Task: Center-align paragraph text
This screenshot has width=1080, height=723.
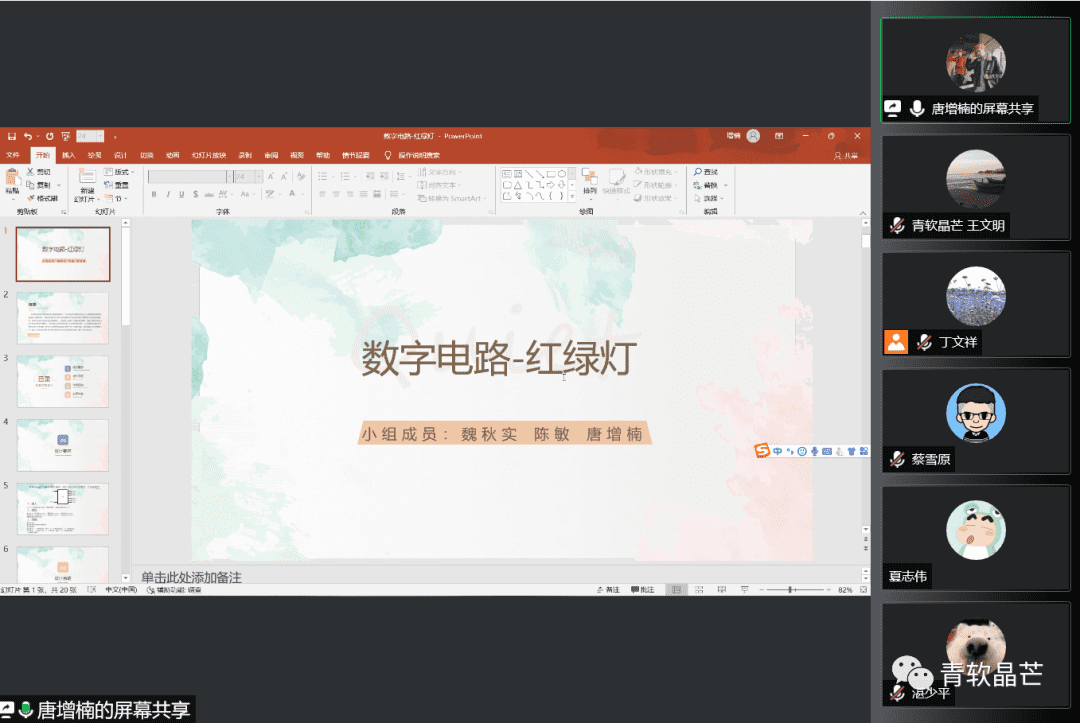Action: (336, 194)
